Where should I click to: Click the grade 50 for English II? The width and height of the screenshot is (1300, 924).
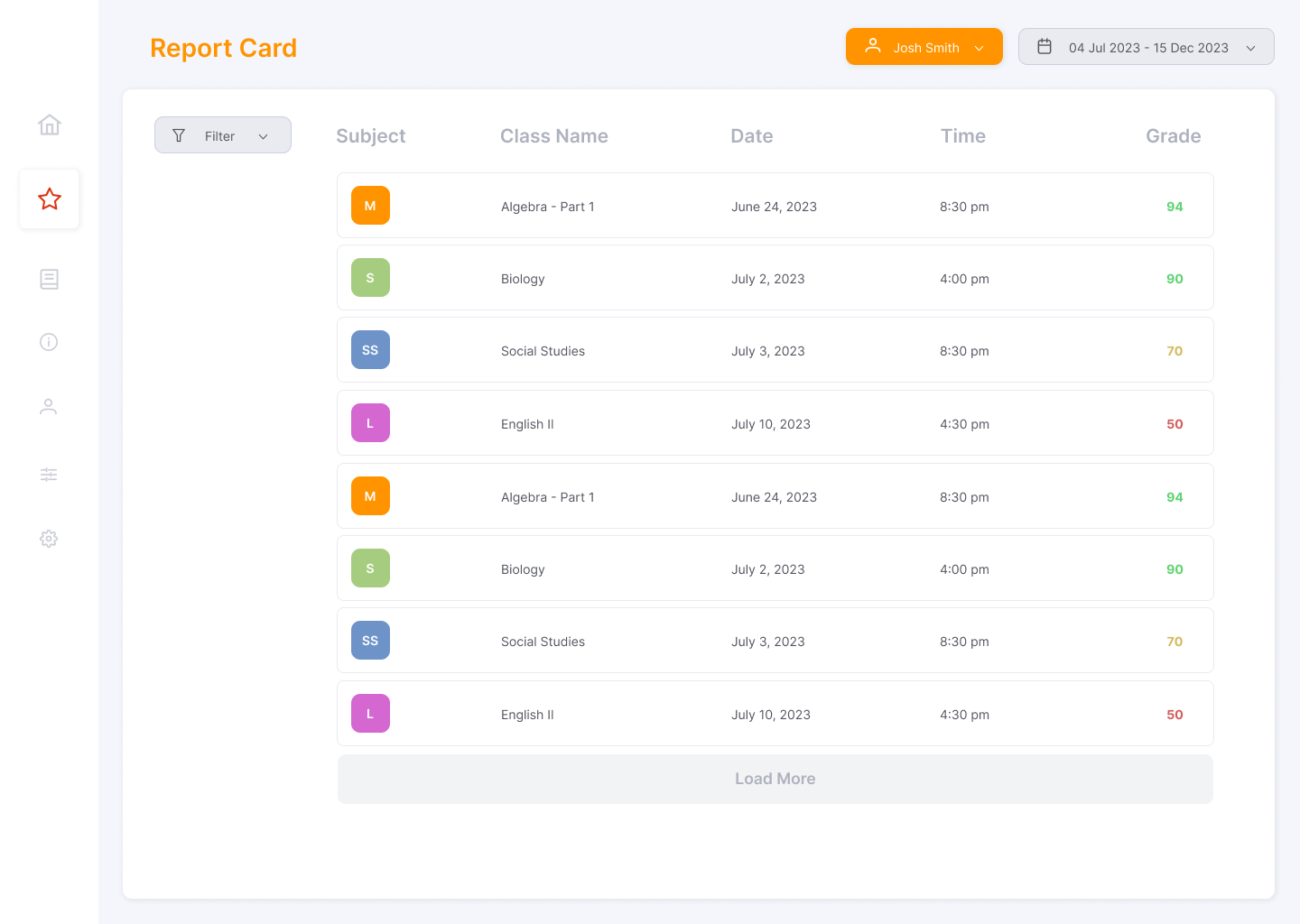(x=1175, y=423)
